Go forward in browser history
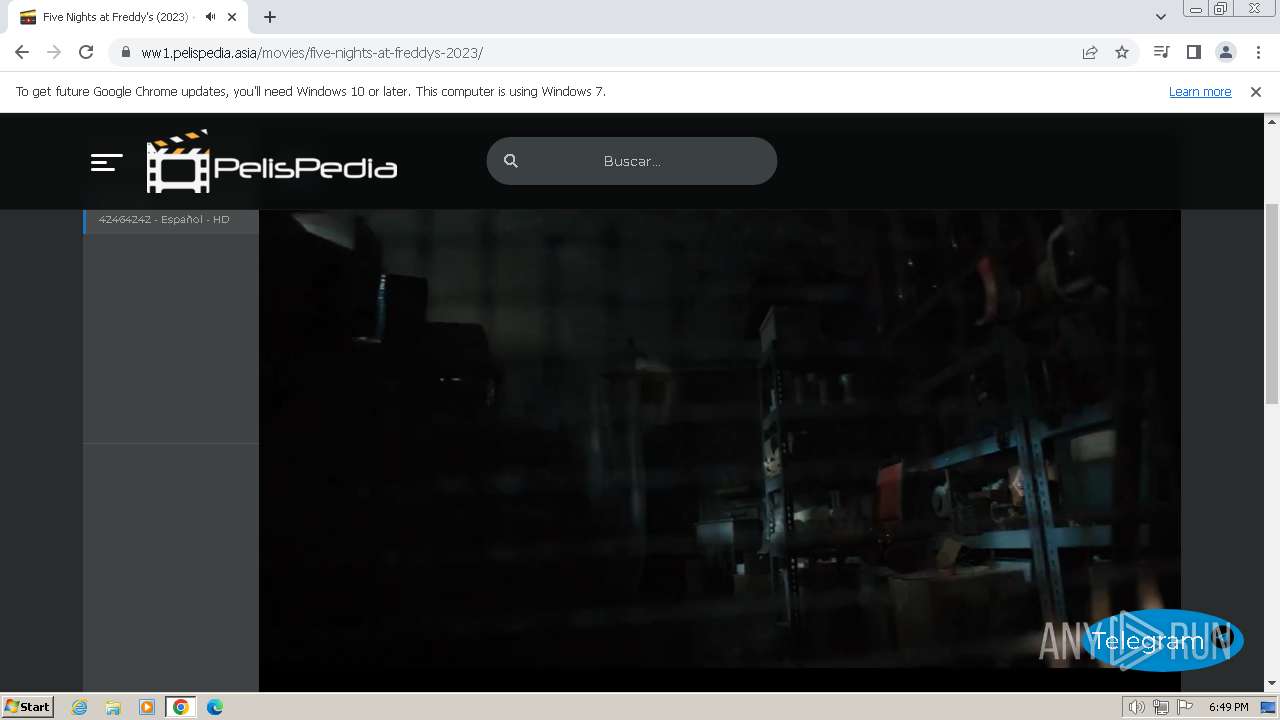This screenshot has width=1280, height=720. click(54, 52)
